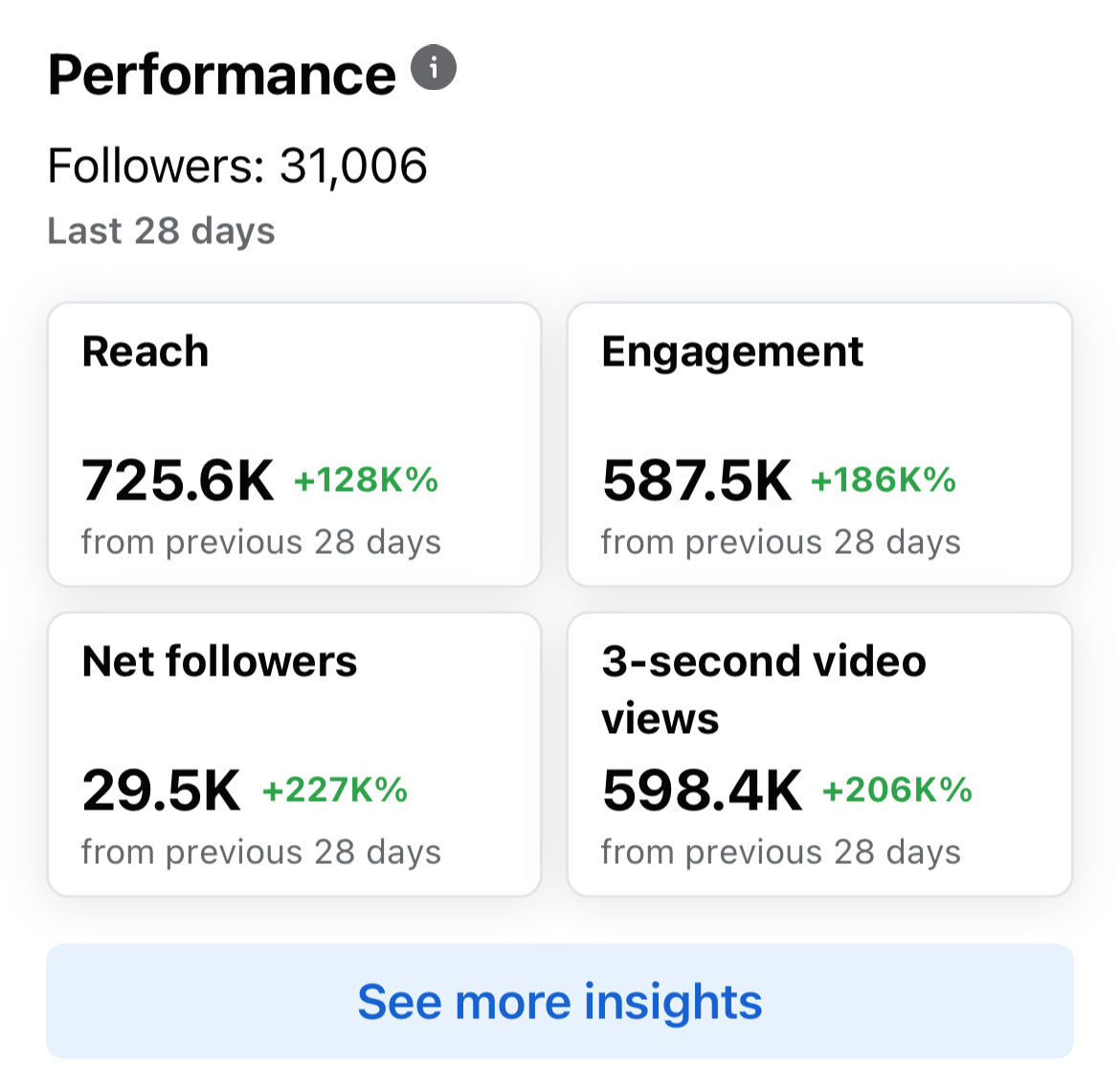Select the Net followers card title
This screenshot has height=1088, width=1120.
(220, 661)
